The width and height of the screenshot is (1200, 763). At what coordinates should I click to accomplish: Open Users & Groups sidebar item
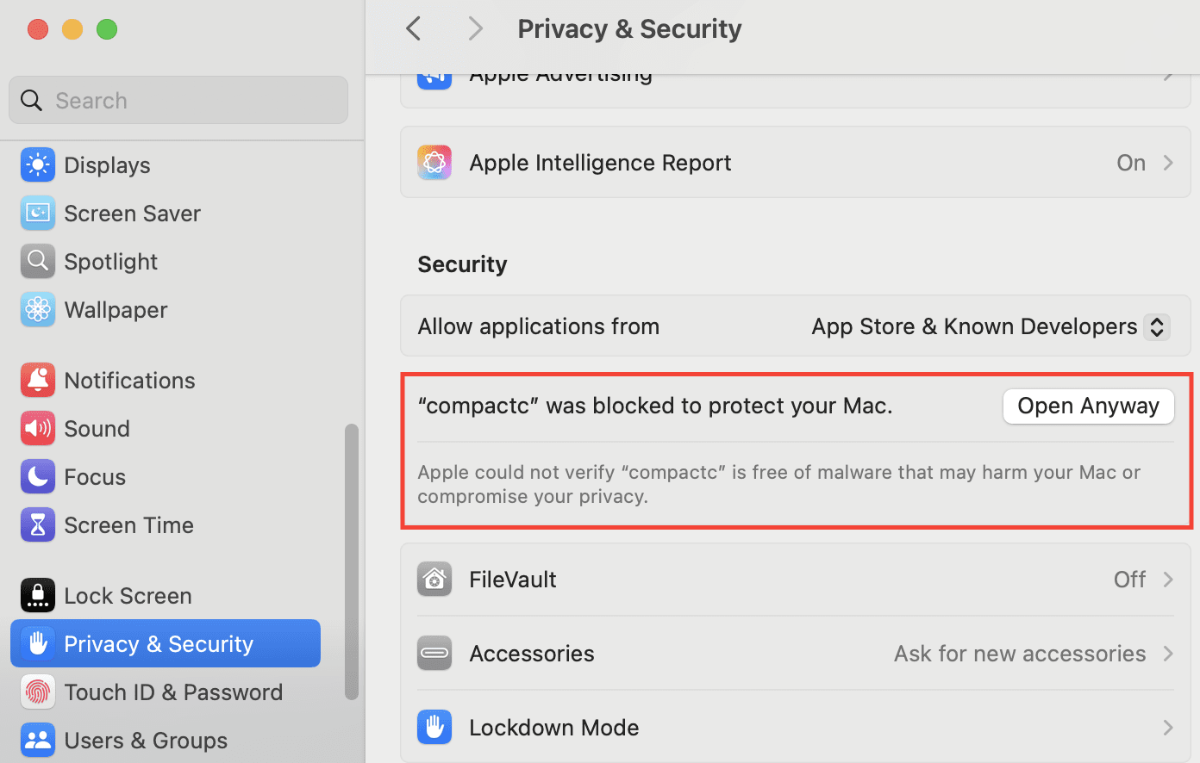(x=145, y=741)
